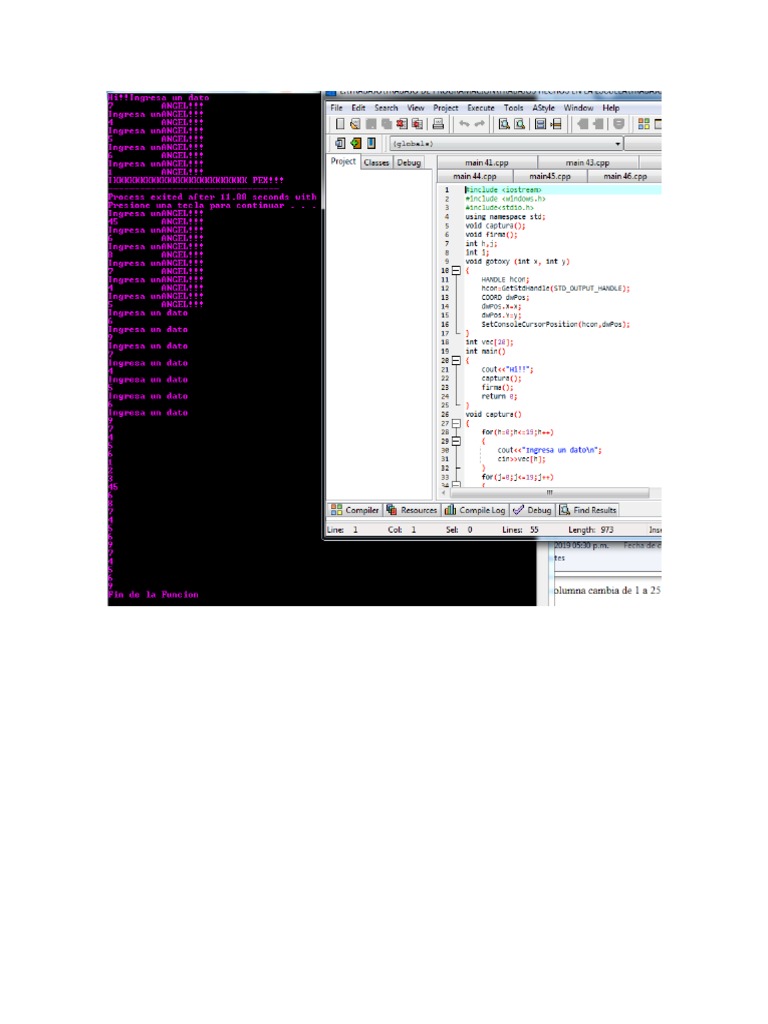The height and width of the screenshot is (1024, 768).
Task: Open the main 41.cpp editor tab
Action: 487,163
